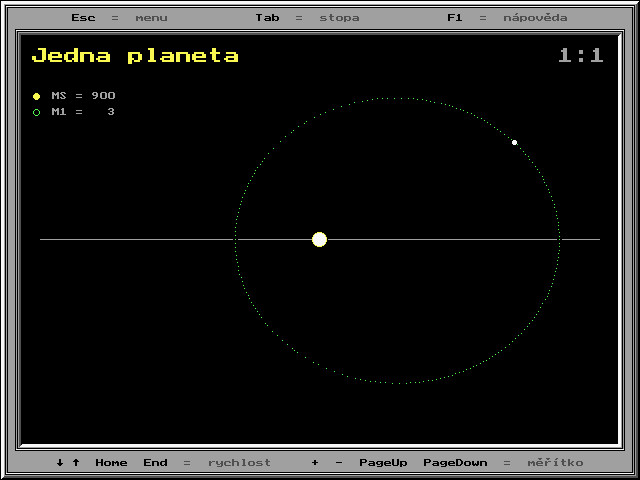
Task: Click the 1:1 scale indicator
Action: (x=581, y=55)
